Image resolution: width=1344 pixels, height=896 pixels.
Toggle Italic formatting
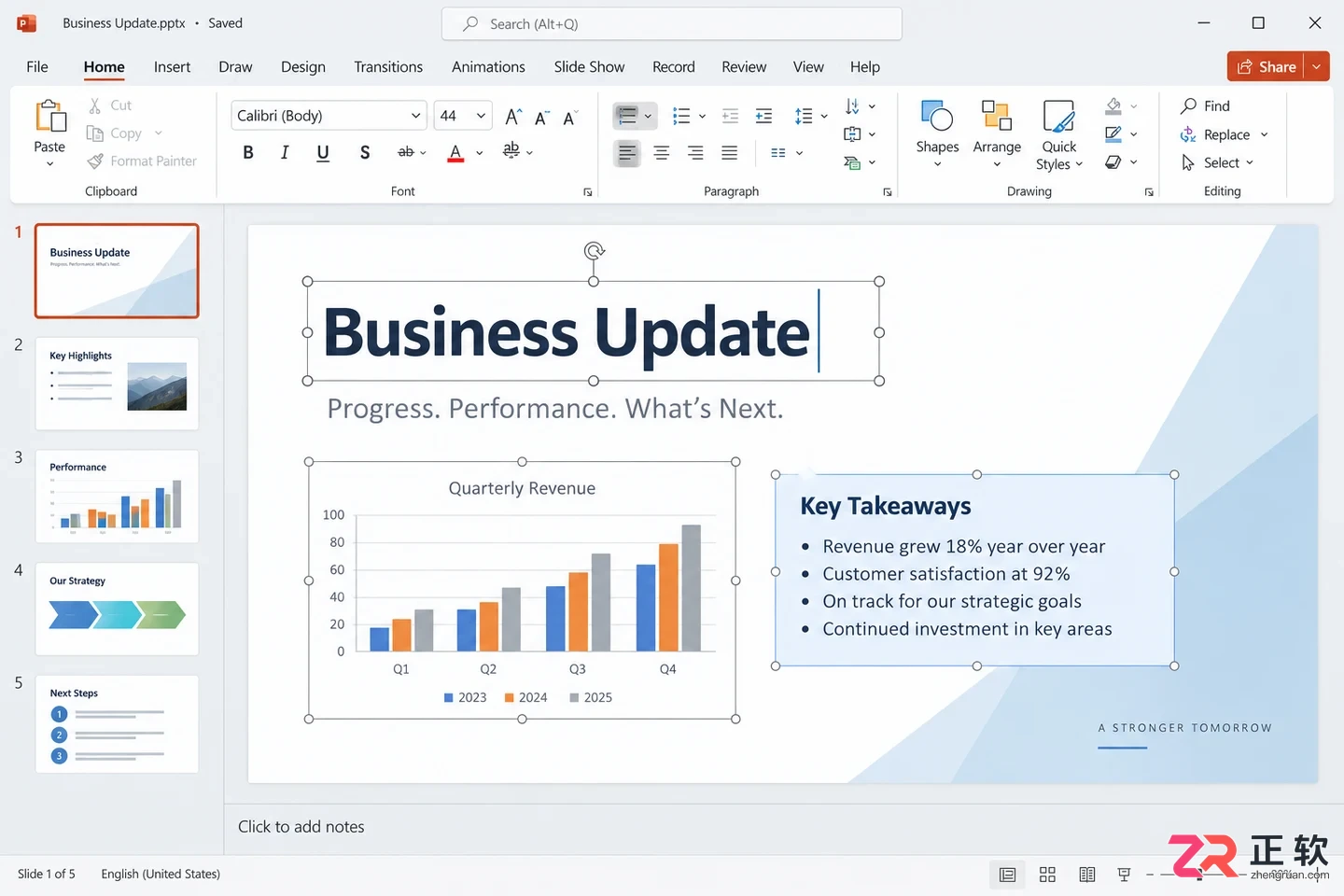tap(285, 152)
